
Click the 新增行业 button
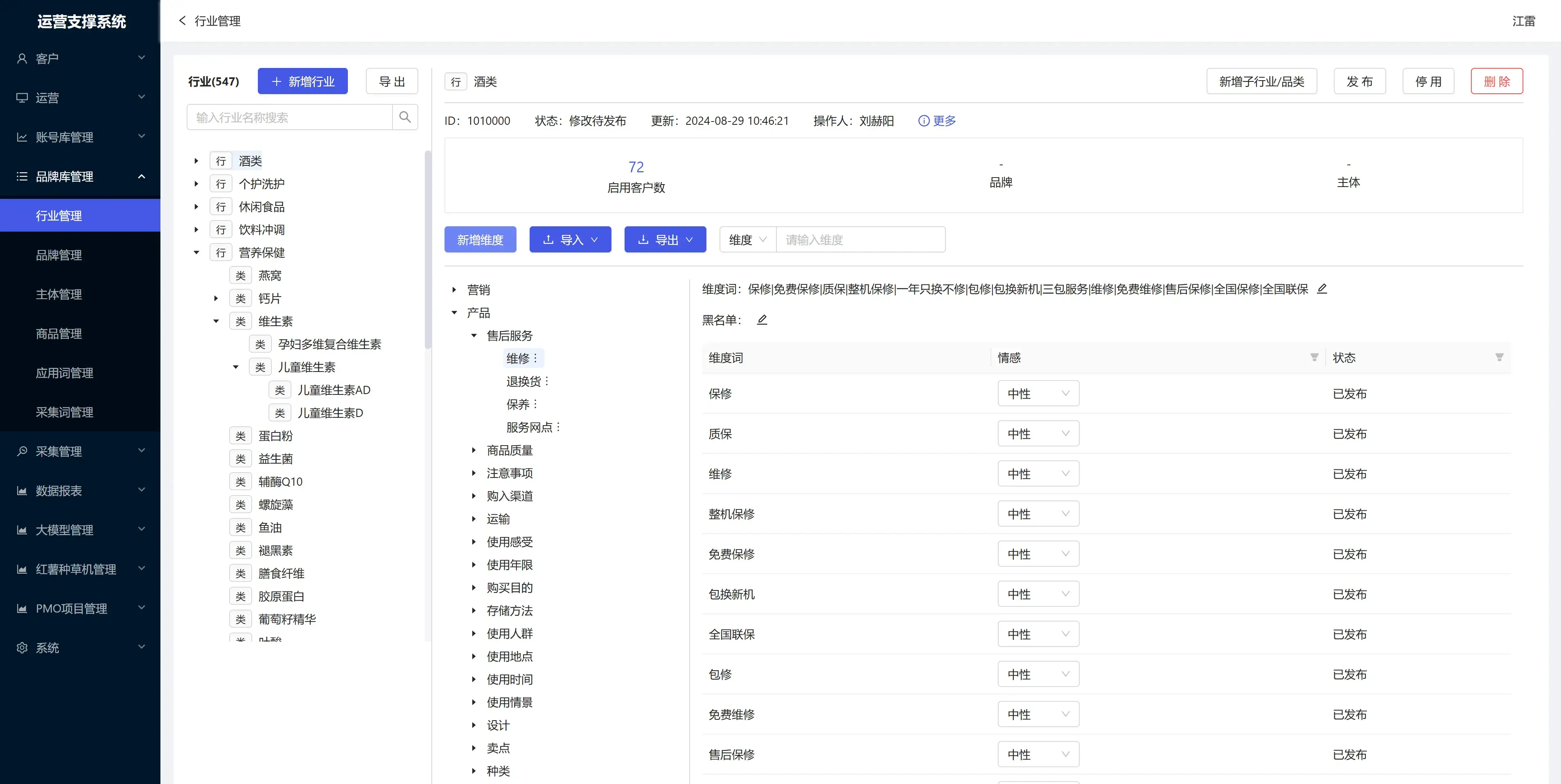302,81
